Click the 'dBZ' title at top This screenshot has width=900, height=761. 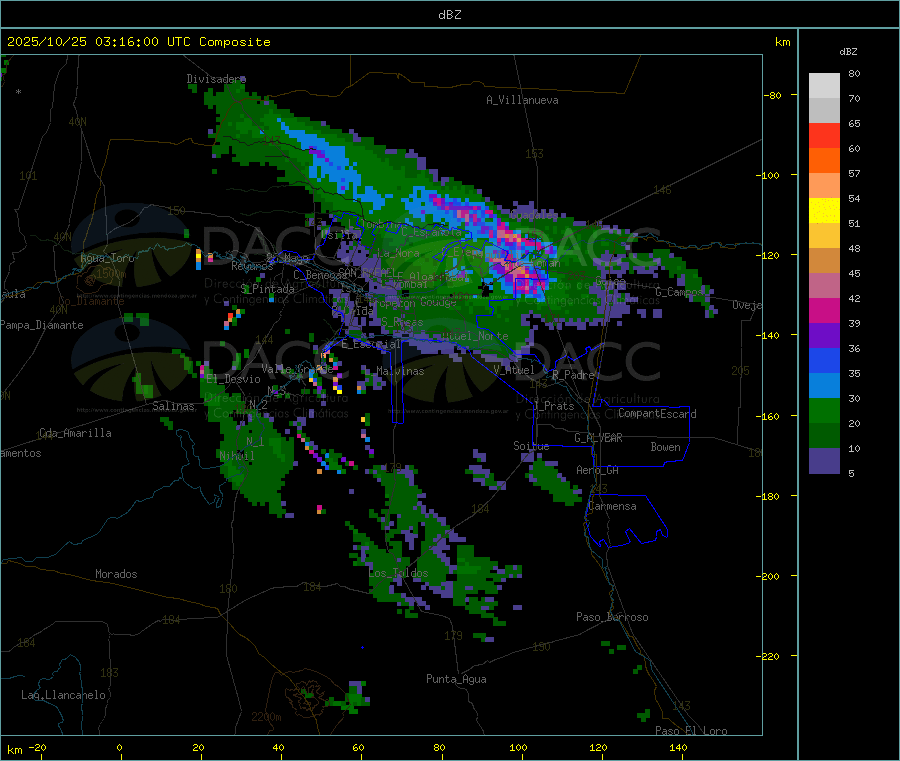click(449, 15)
